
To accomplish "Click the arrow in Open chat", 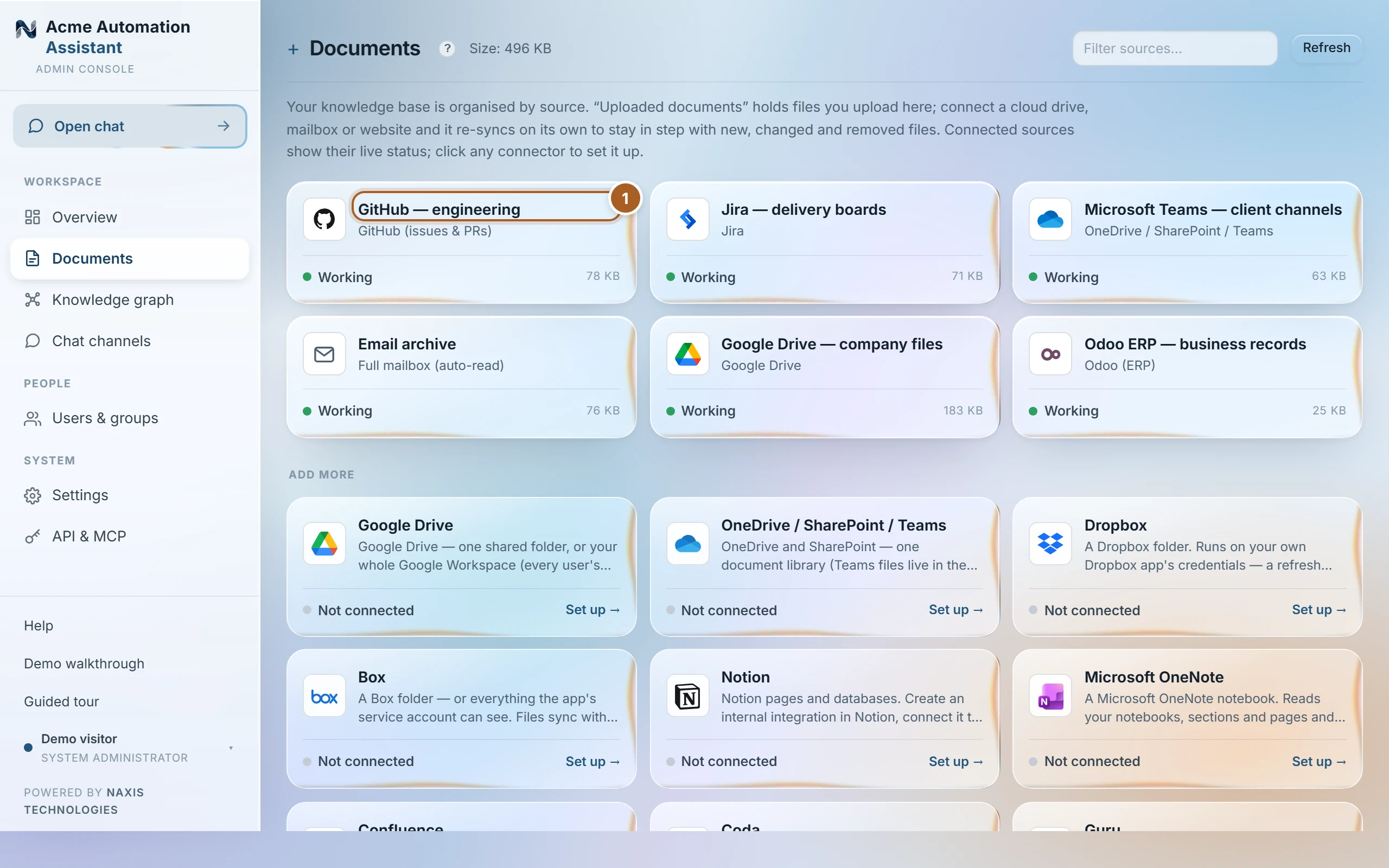I will point(224,126).
